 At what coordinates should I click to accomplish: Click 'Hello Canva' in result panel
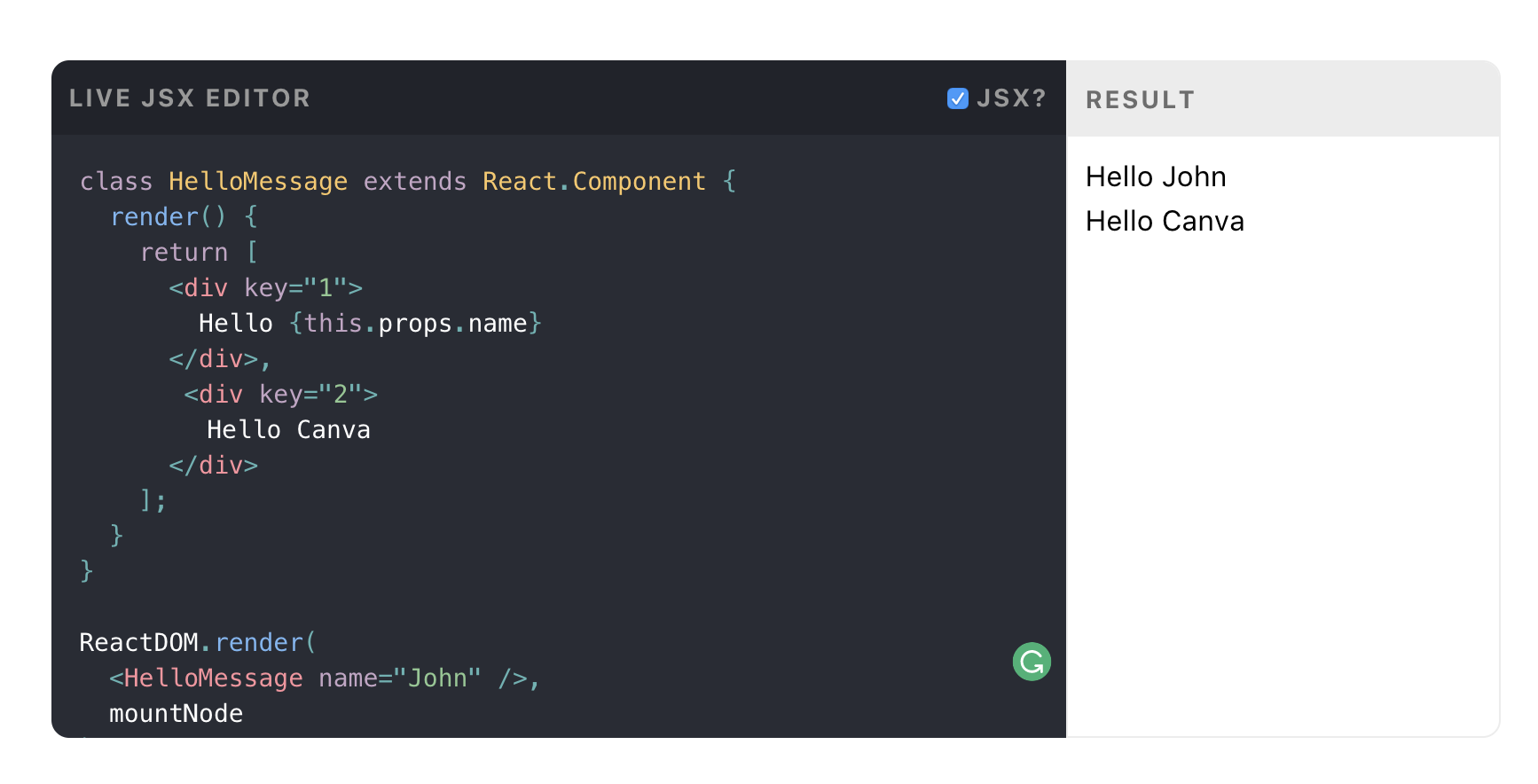point(1164,222)
